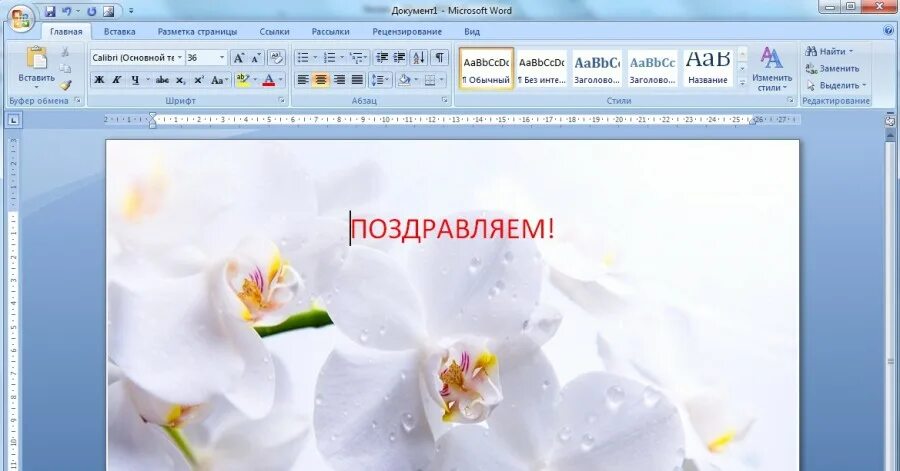Paste using the clipboard Вставить icon
Viewport: 900px width, 471px height.
36,58
